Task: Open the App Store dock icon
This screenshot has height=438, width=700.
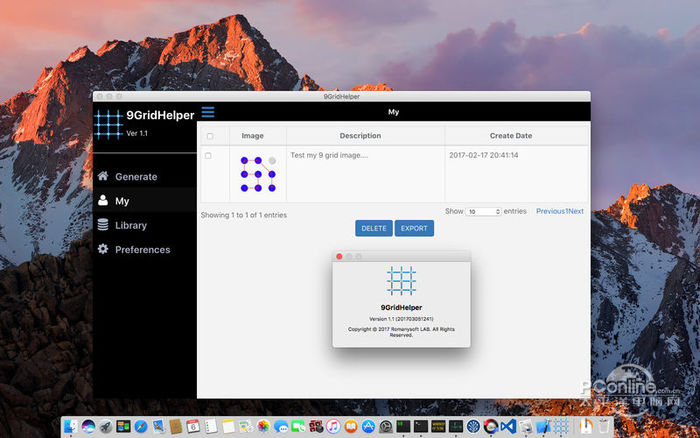Action: click(368, 426)
